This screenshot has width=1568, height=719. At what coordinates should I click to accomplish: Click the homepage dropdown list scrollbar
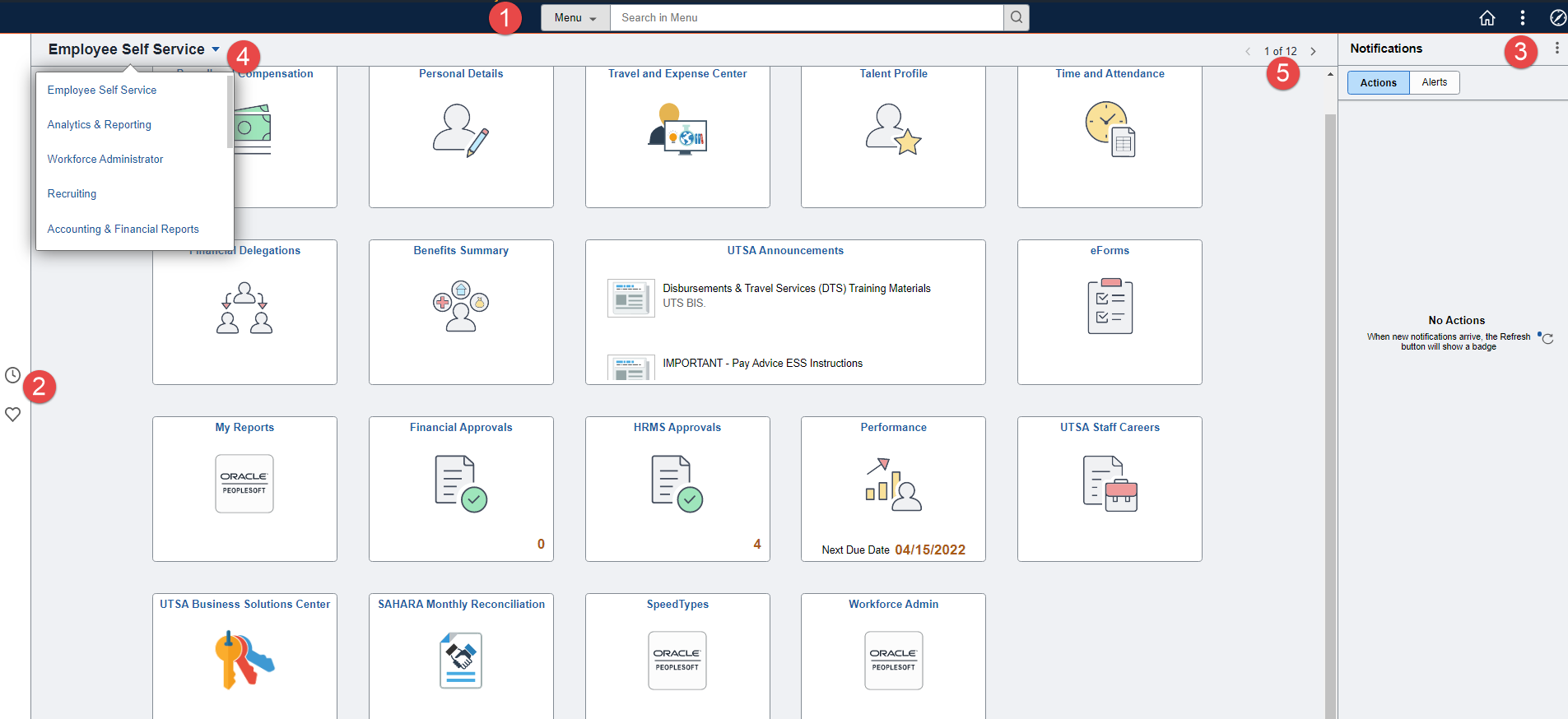coord(230,112)
